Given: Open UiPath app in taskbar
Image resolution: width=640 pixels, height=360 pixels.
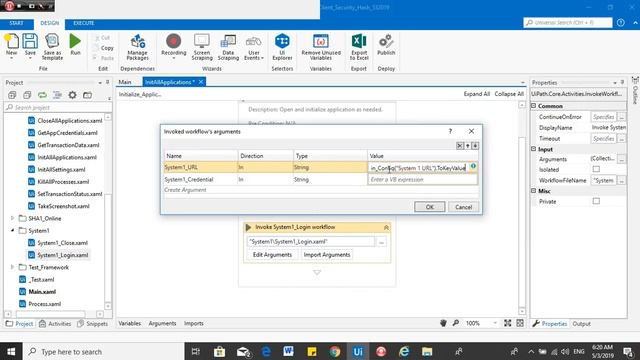Looking at the screenshot, I should point(358,351).
